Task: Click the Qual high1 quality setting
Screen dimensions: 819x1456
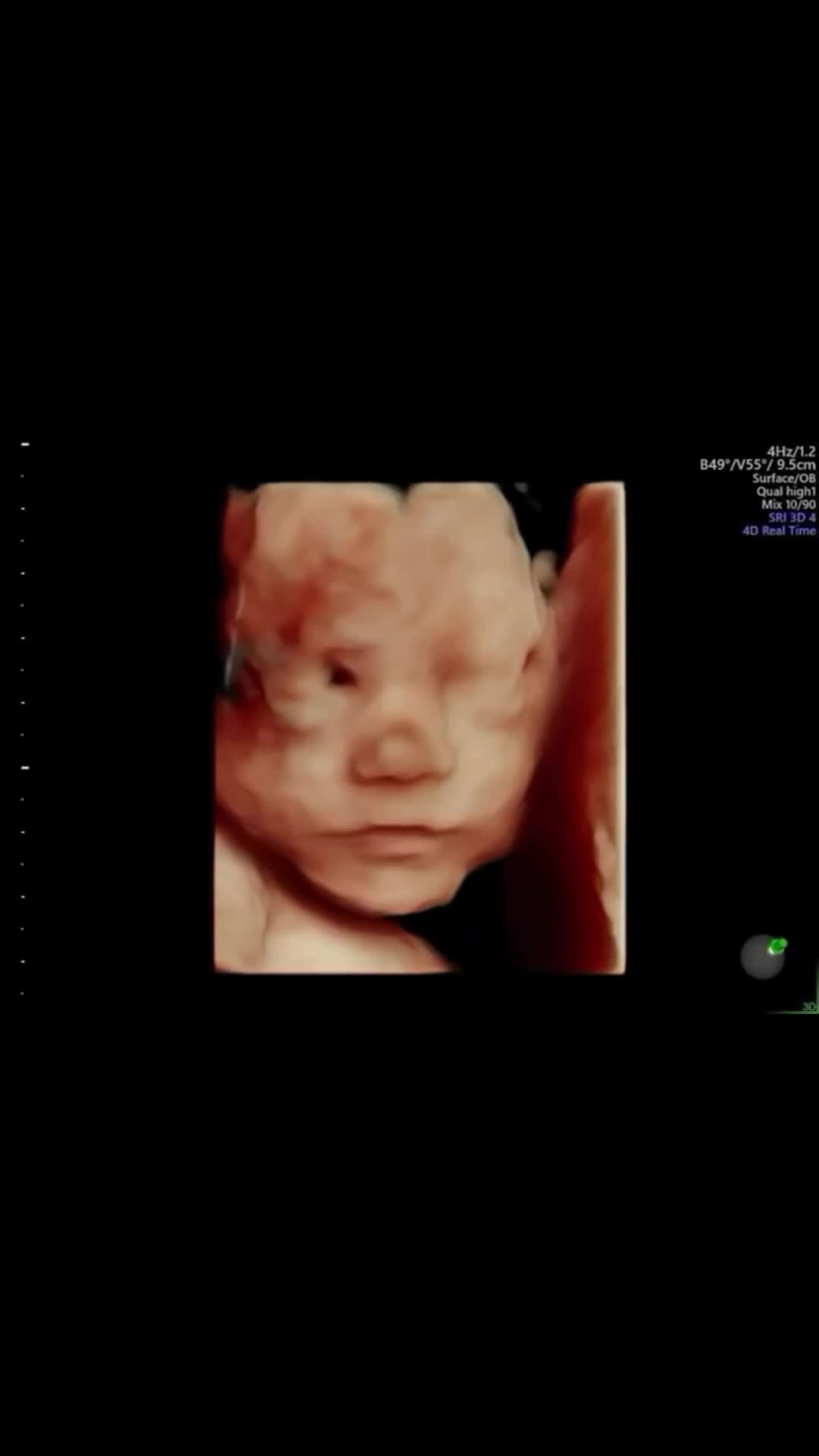Action: point(786,491)
